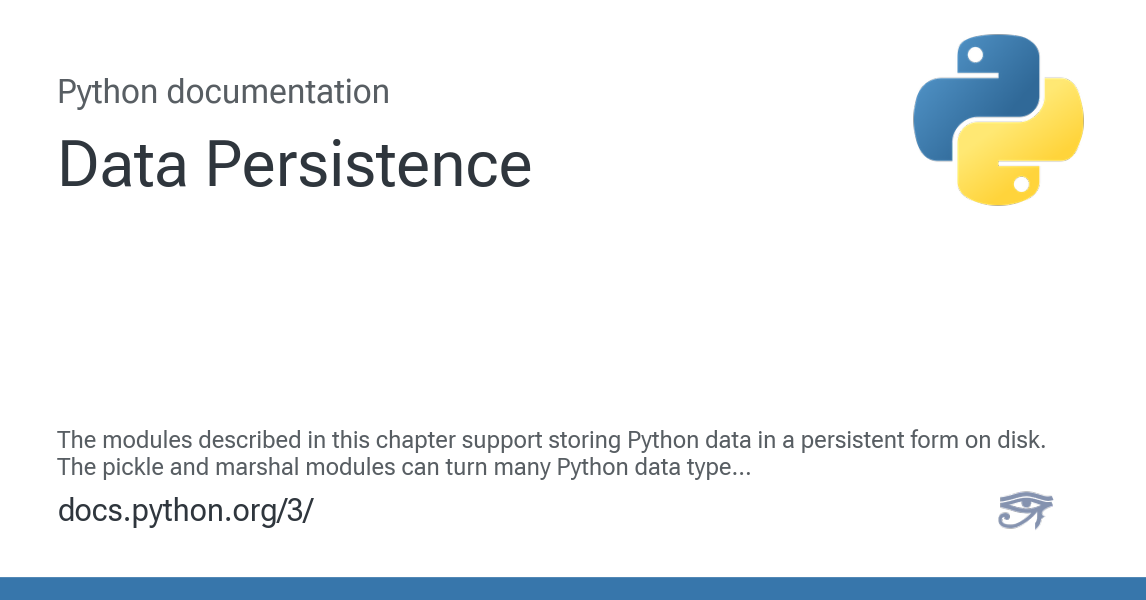Click the blue bar at the bottom
1146x600 pixels.
click(573, 588)
